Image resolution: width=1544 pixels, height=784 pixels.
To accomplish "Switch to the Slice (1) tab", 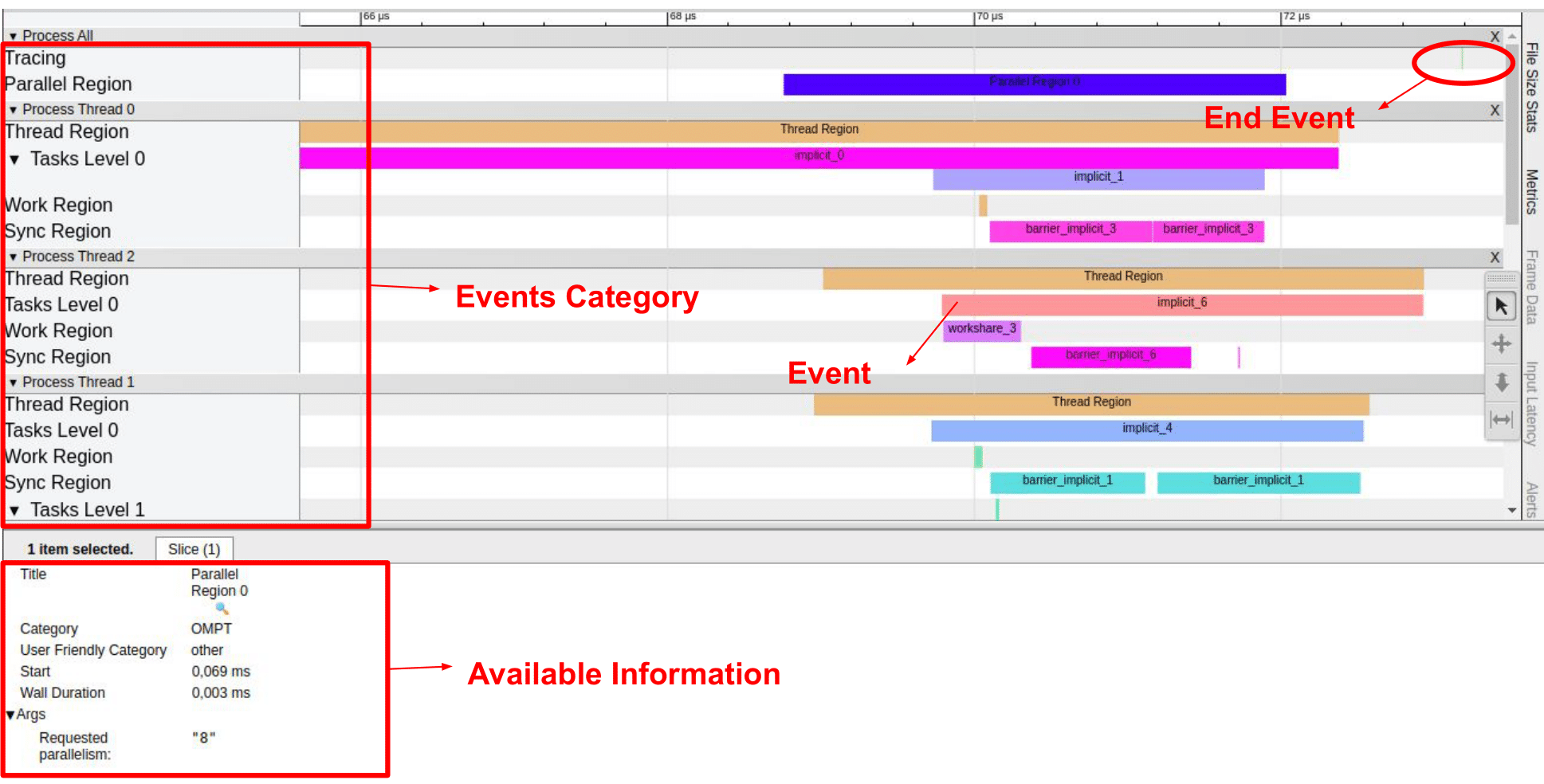I will tap(194, 549).
